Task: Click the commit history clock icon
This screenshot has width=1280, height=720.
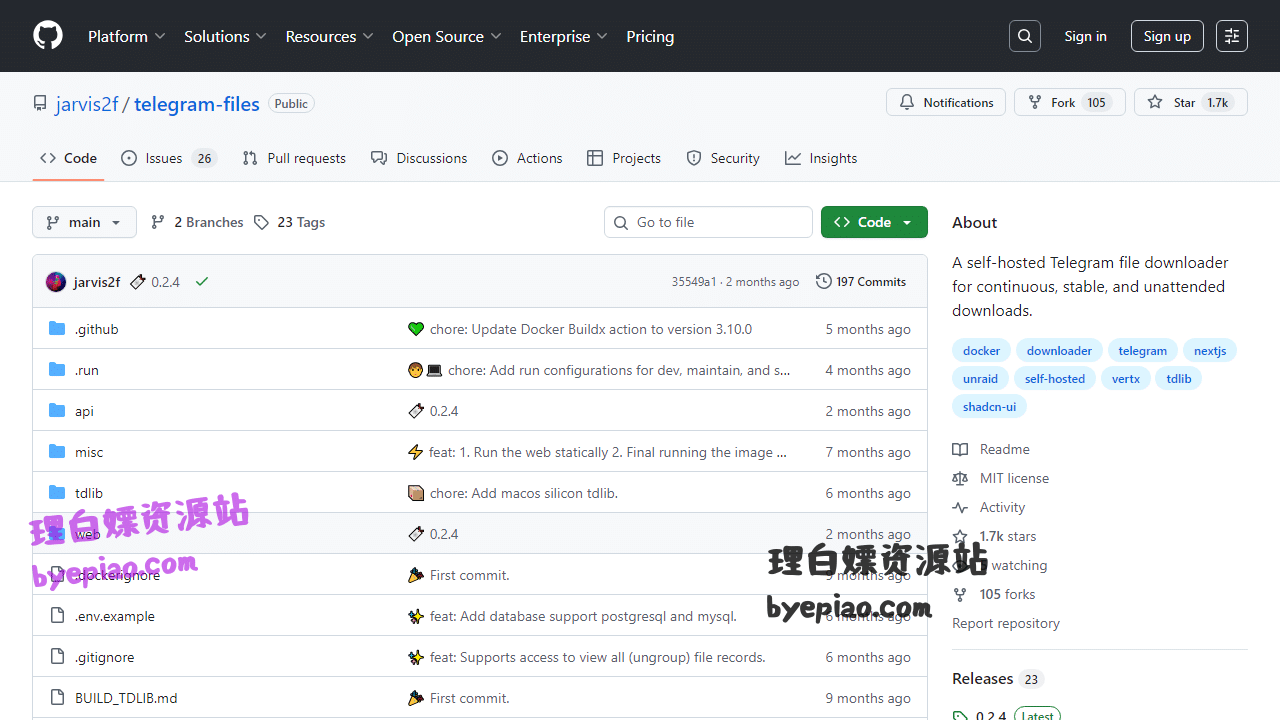Action: coord(823,282)
